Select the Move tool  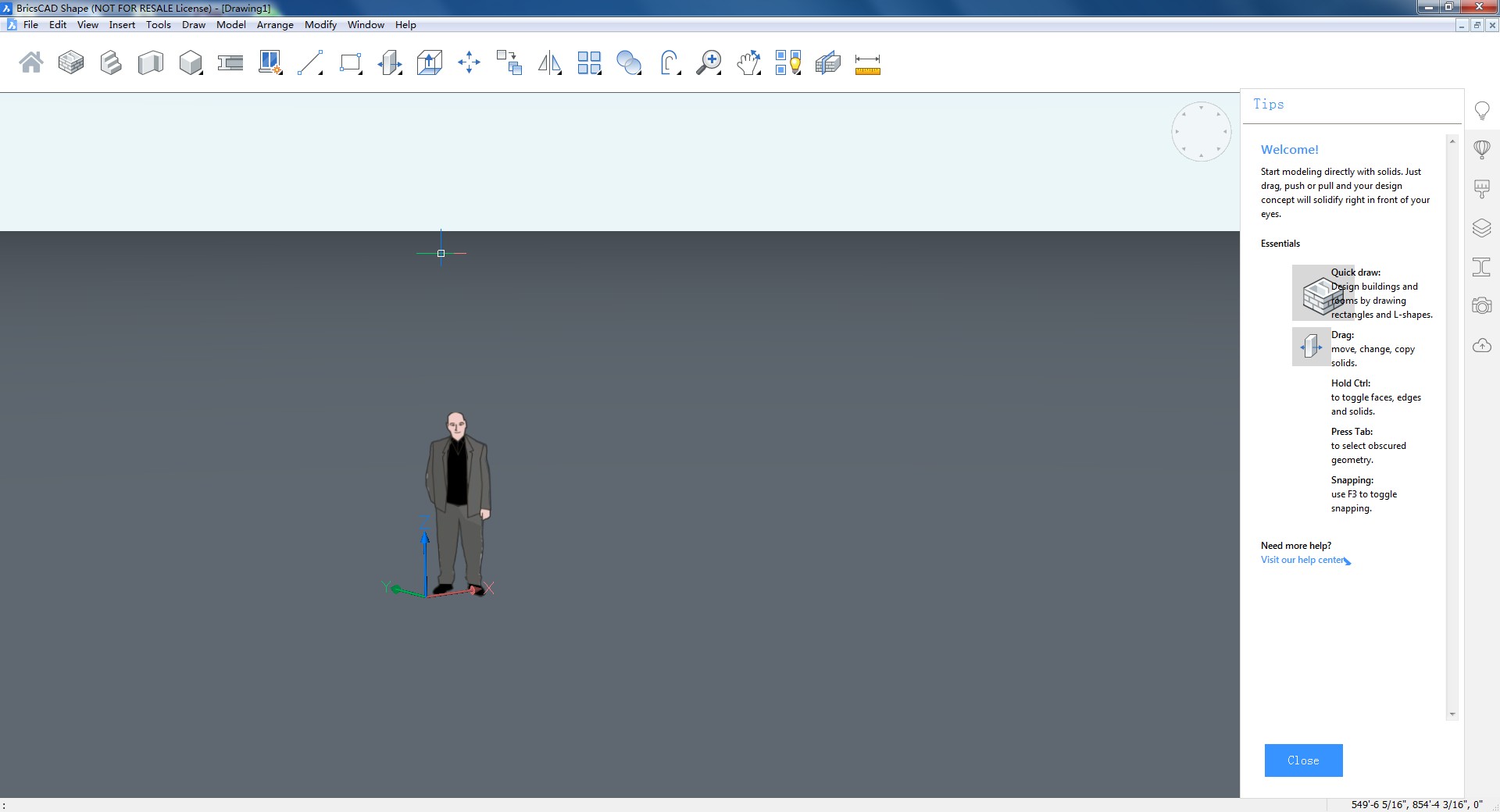(469, 62)
